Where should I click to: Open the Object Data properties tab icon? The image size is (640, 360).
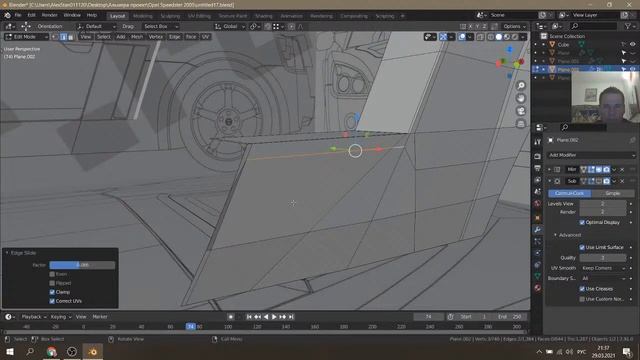pyautogui.click(x=537, y=276)
